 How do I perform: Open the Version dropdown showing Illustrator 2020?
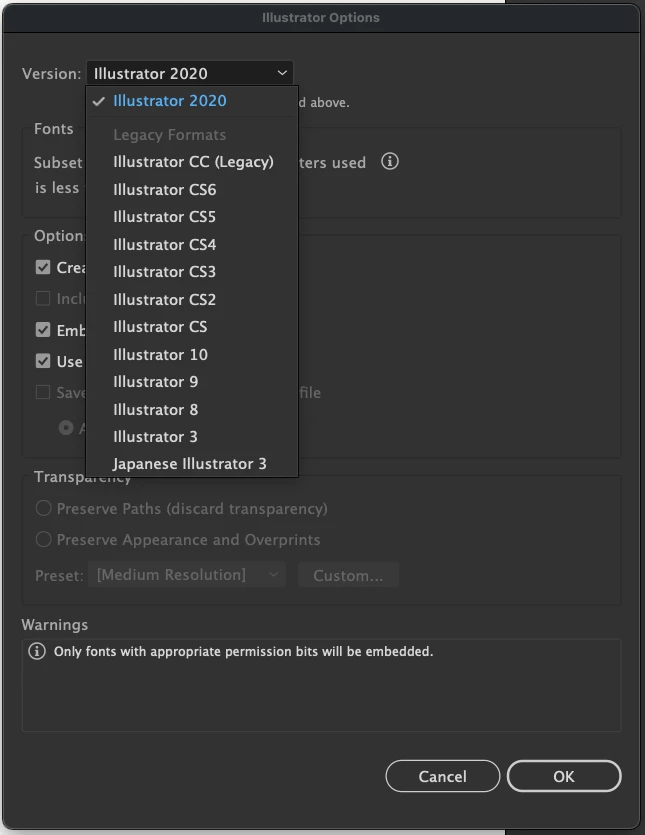190,73
